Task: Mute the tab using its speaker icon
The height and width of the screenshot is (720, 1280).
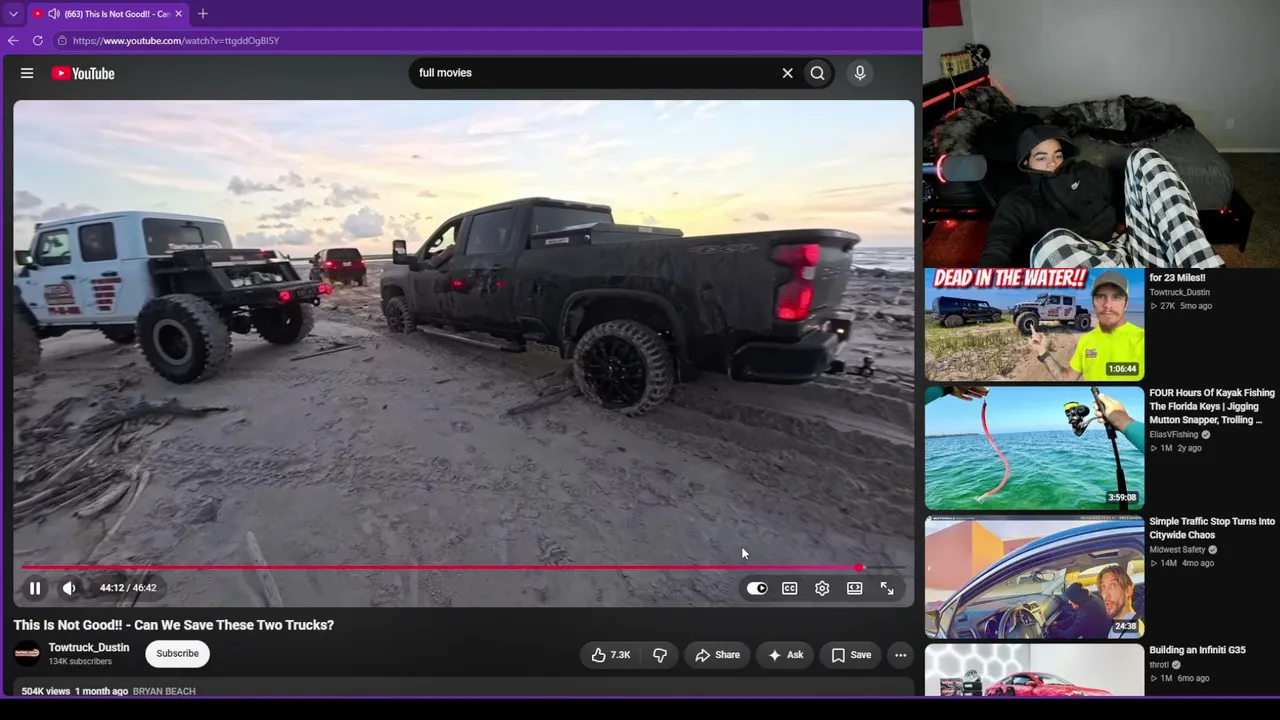Action: pyautogui.click(x=53, y=14)
